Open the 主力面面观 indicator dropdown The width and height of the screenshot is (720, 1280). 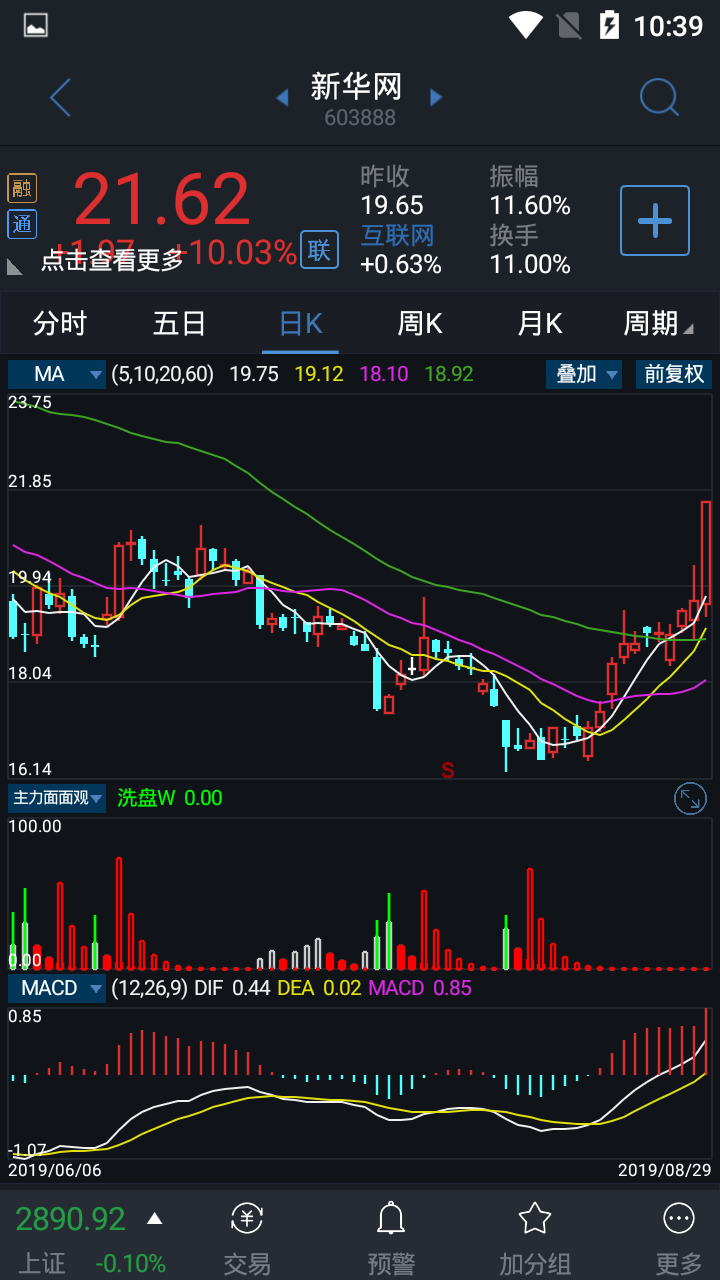coord(57,798)
